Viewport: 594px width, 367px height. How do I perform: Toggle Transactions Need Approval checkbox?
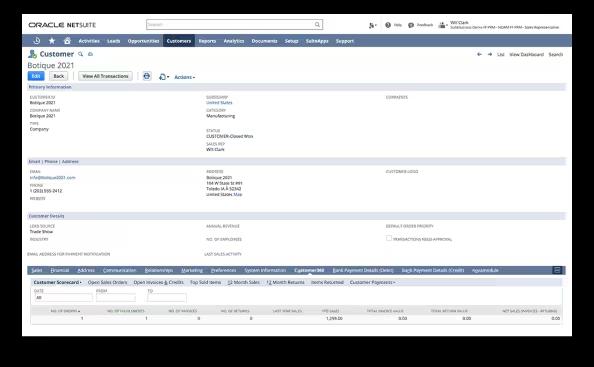click(389, 238)
